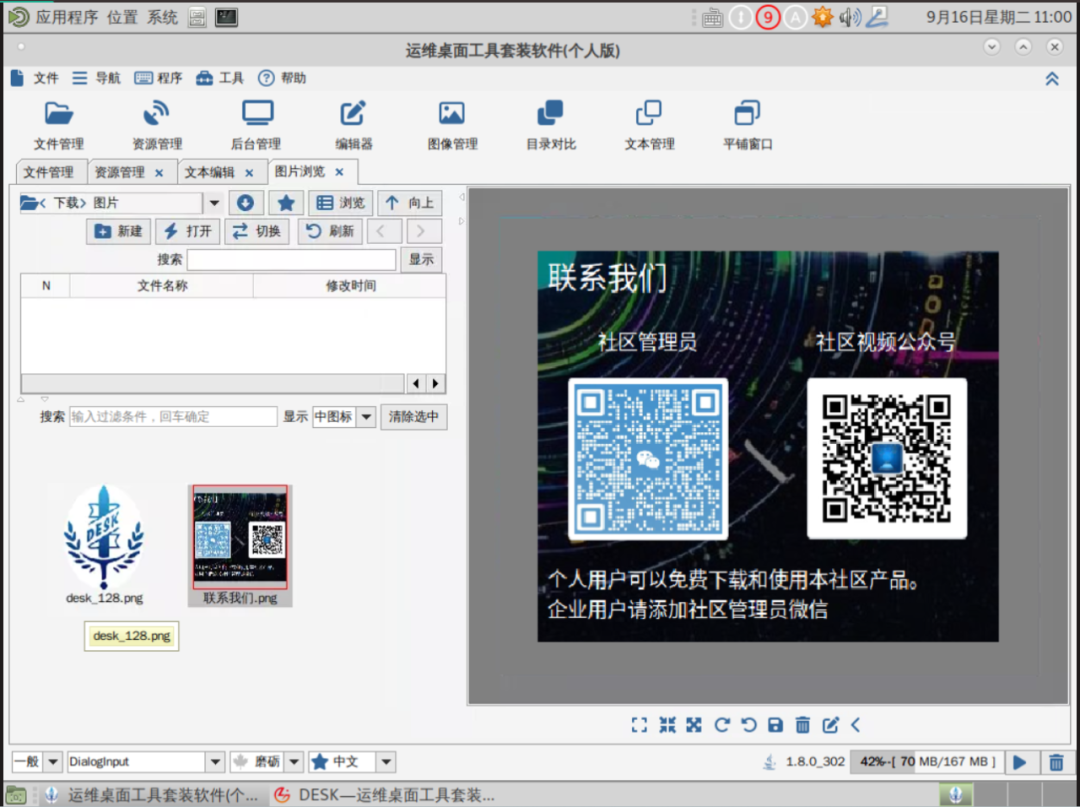The height and width of the screenshot is (807, 1080).
Task: Edit the previewed image with pencil icon
Action: tap(830, 725)
